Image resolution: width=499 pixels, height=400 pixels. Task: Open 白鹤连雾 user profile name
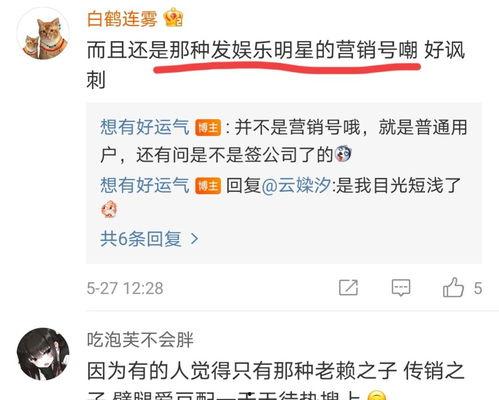tap(122, 19)
